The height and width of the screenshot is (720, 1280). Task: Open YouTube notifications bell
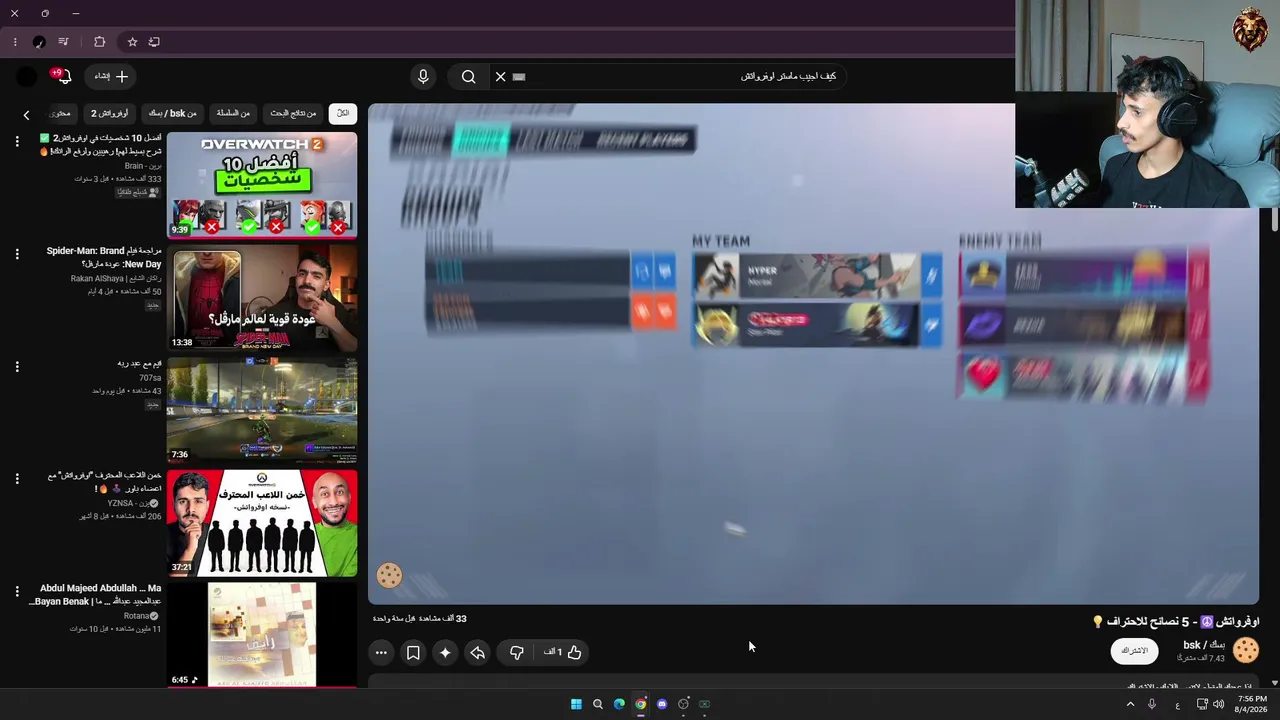63,76
